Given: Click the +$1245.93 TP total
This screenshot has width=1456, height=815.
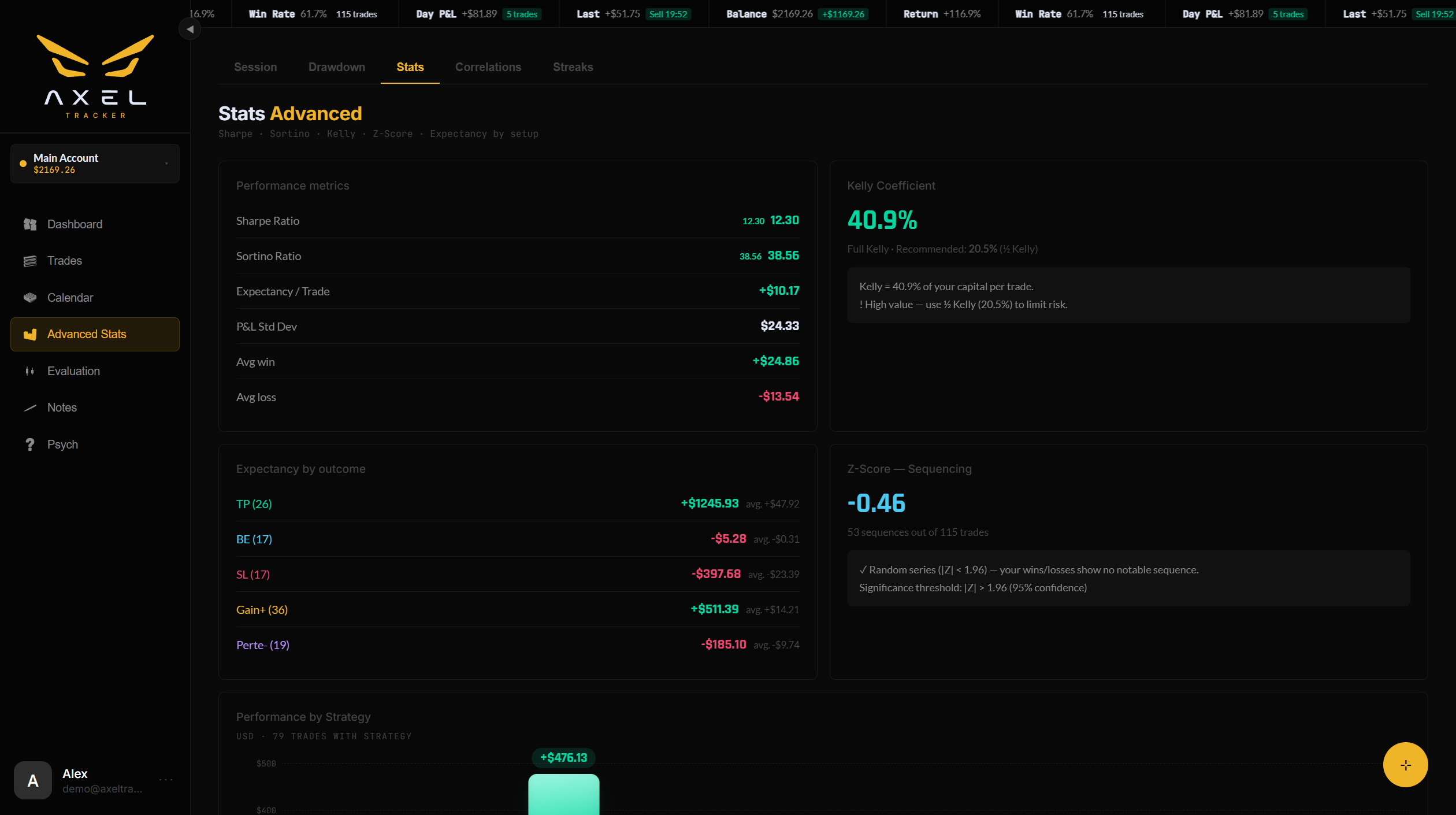Looking at the screenshot, I should [710, 503].
